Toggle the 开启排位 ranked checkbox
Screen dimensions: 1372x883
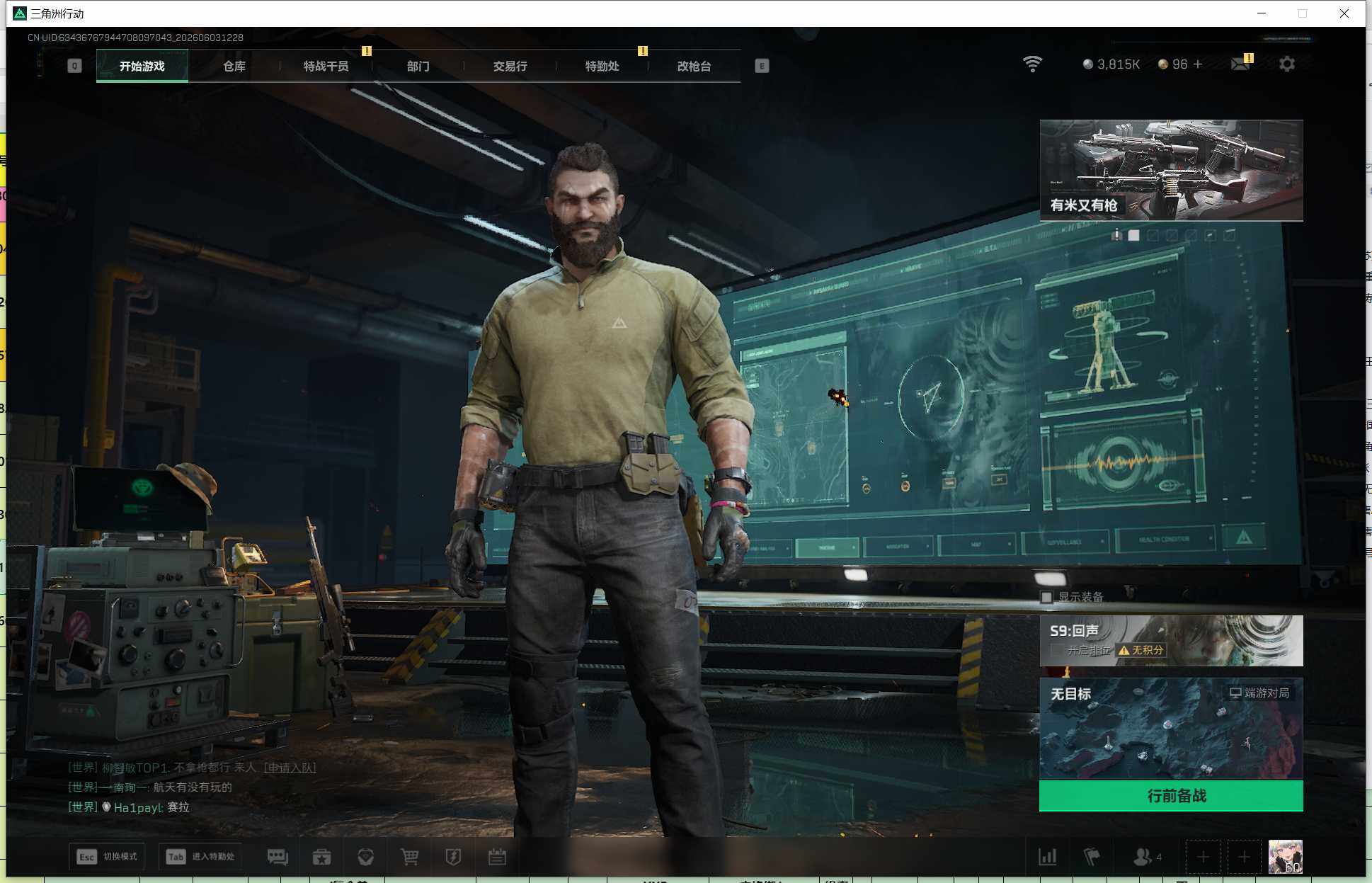click(x=1057, y=650)
